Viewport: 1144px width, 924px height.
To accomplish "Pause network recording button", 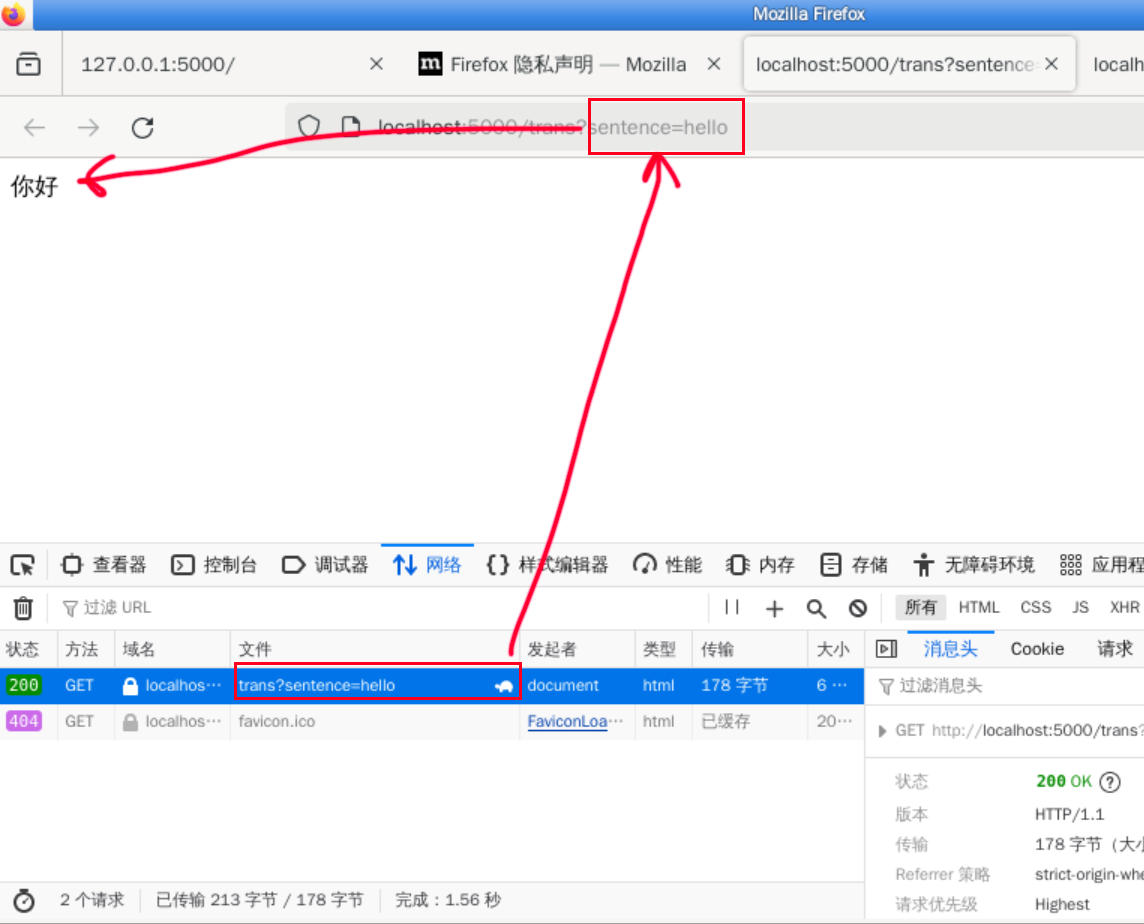I will click(x=732, y=608).
